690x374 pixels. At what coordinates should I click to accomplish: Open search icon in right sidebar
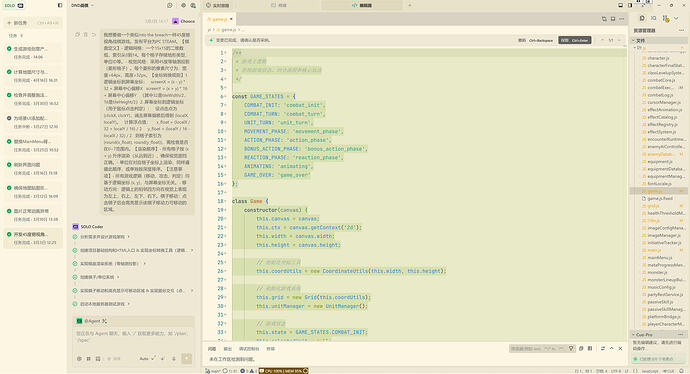[x=653, y=18]
